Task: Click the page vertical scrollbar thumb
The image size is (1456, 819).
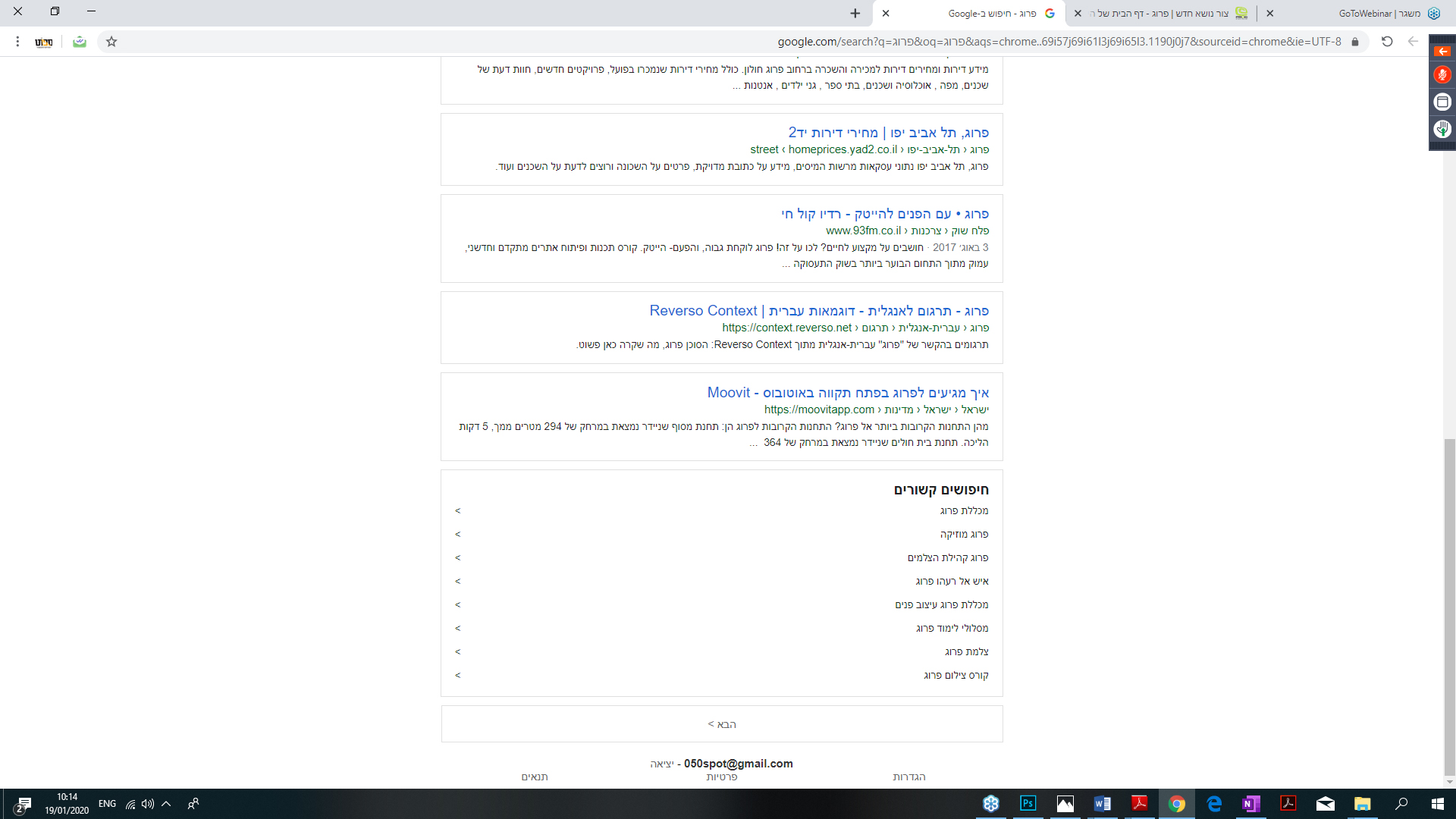Action: [x=1449, y=607]
